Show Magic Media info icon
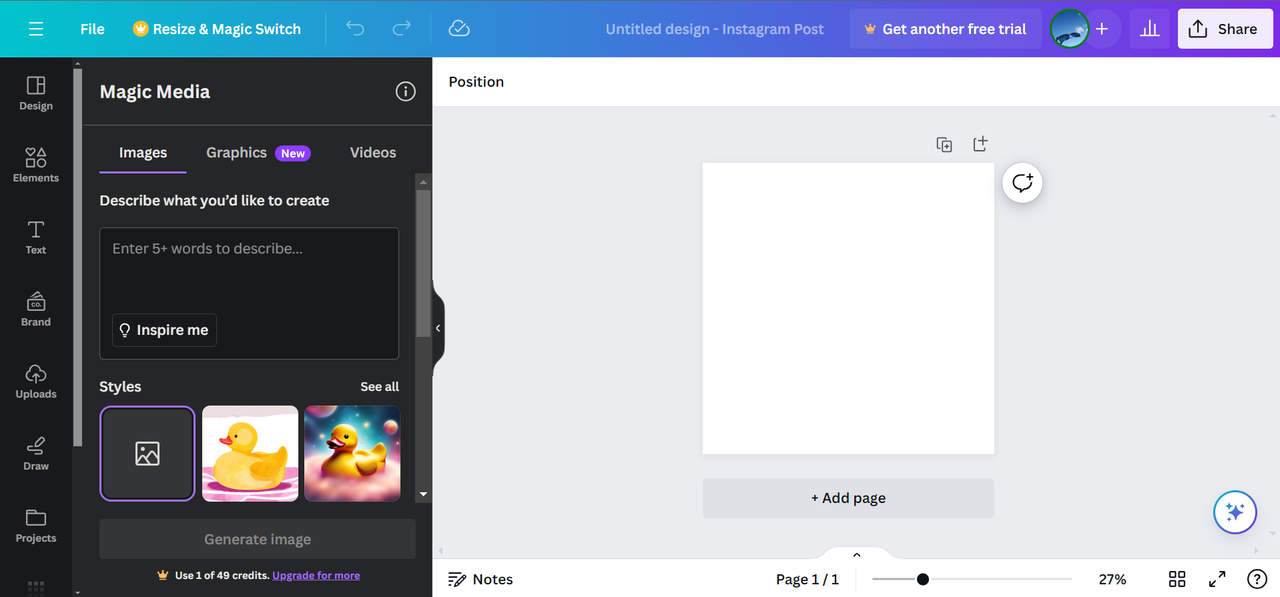Image resolution: width=1280 pixels, height=597 pixels. (x=405, y=92)
